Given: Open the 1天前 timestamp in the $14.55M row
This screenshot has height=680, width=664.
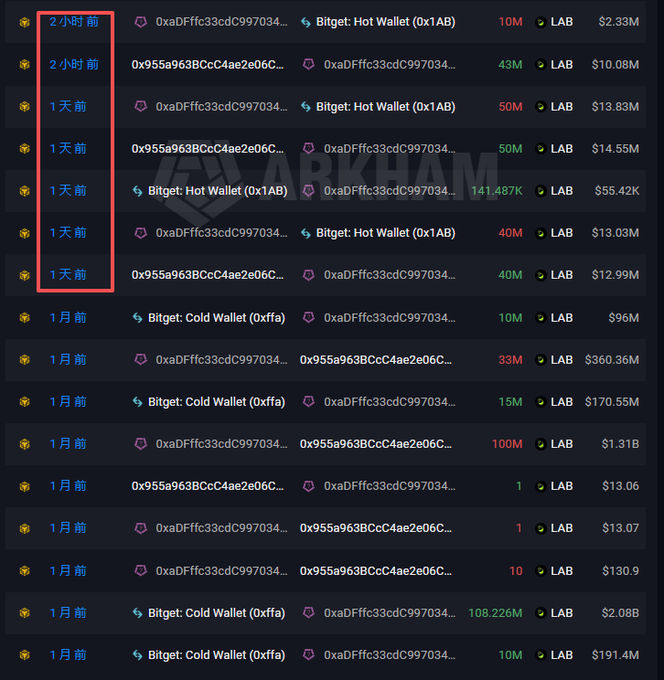Looking at the screenshot, I should [x=68, y=149].
